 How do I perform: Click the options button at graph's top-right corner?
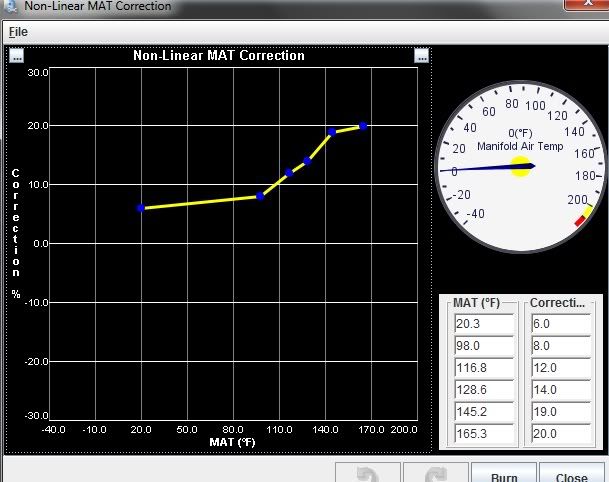pyautogui.click(x=422, y=56)
